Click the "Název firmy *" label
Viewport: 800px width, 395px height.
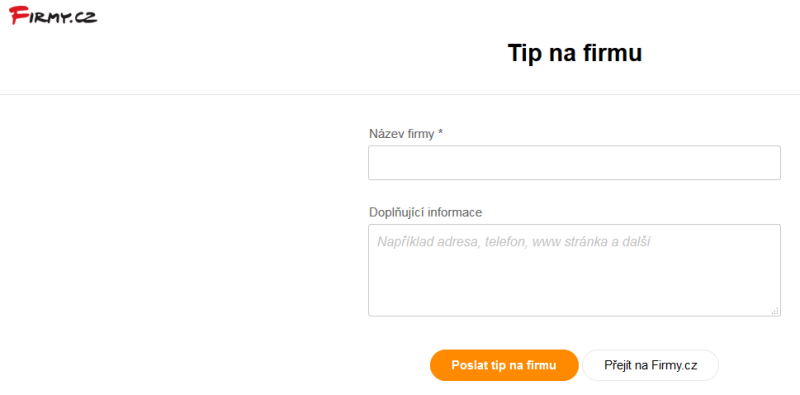(x=406, y=134)
